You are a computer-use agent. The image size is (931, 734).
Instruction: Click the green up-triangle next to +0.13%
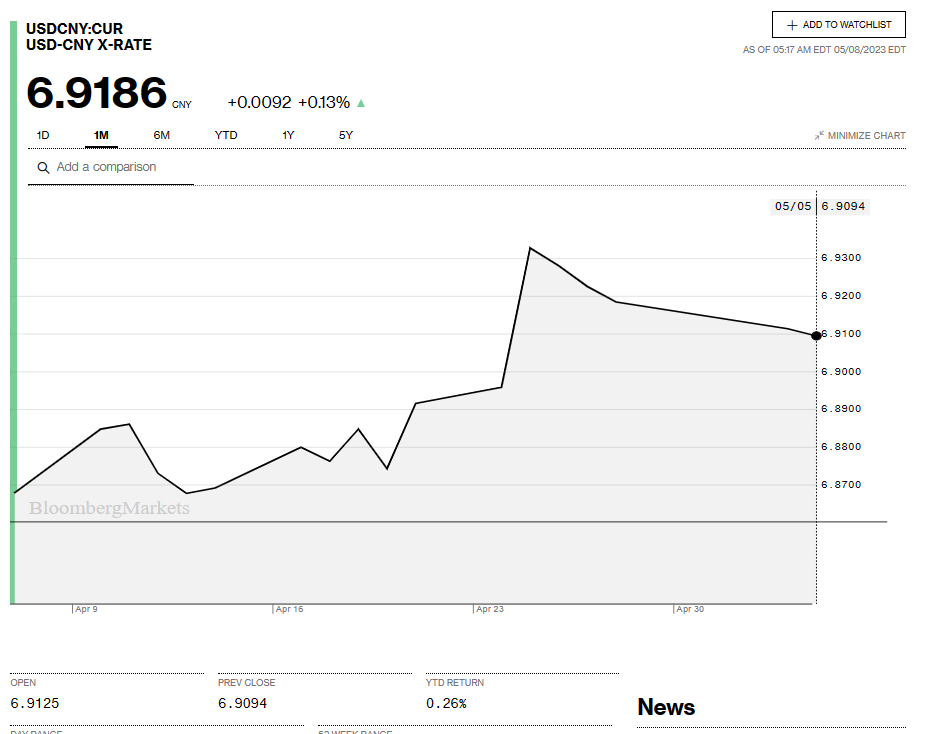click(361, 103)
